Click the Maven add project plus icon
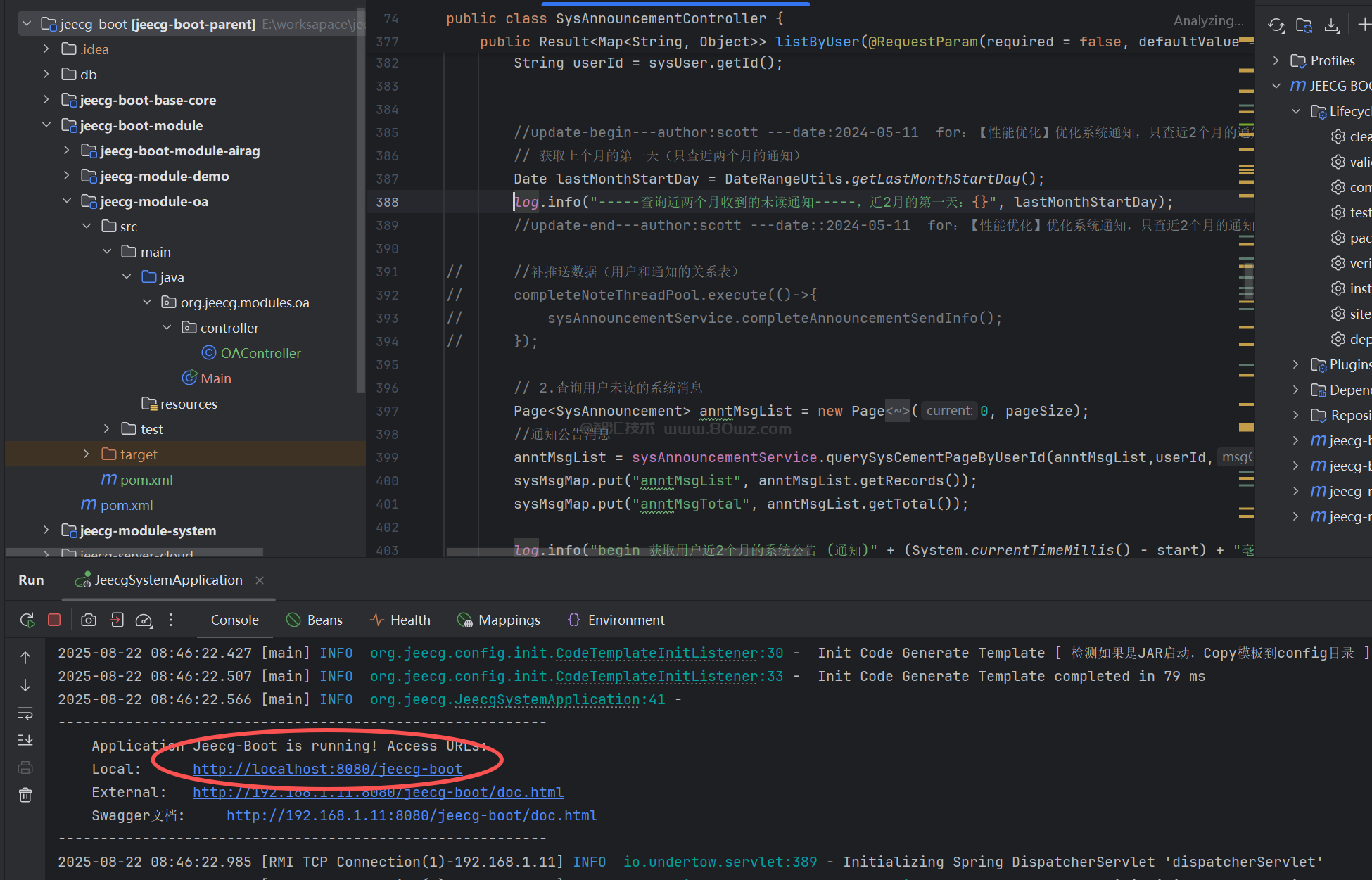 coord(1364,25)
